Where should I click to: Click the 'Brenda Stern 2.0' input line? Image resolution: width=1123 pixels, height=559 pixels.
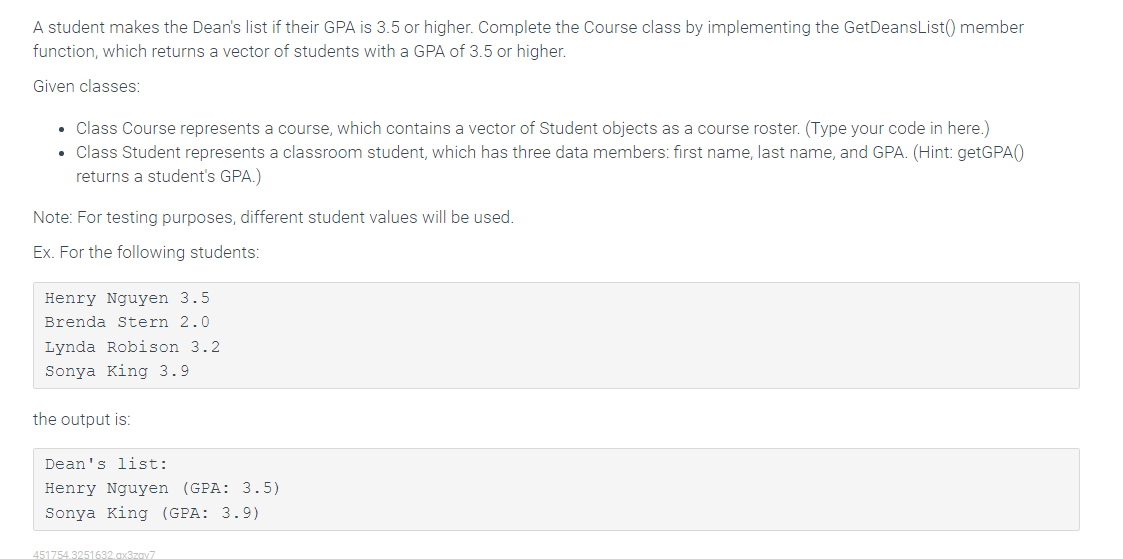(127, 322)
